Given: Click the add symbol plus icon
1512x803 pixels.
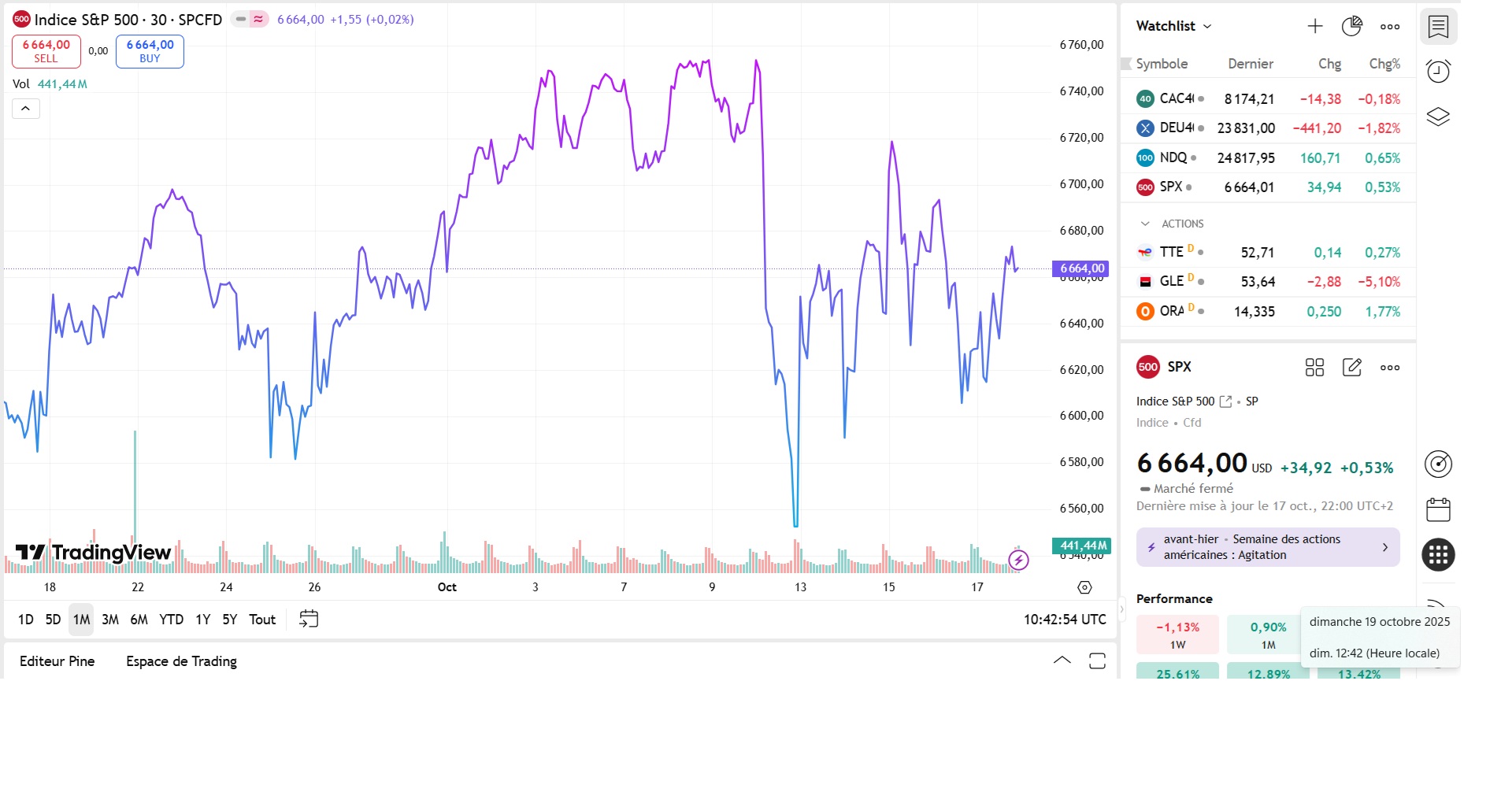Looking at the screenshot, I should tap(1315, 26).
